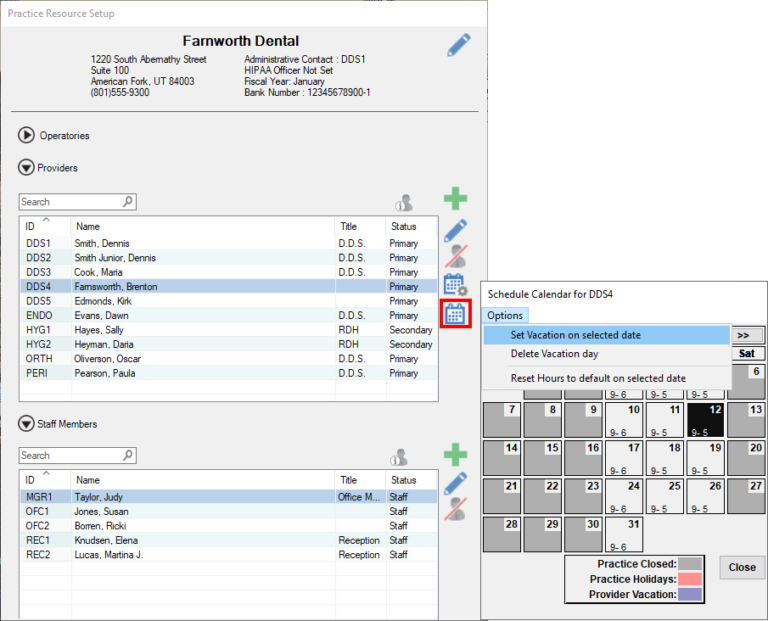Viewport: 768px width, 621px height.
Task: Click the provider info person icon
Action: click(404, 202)
